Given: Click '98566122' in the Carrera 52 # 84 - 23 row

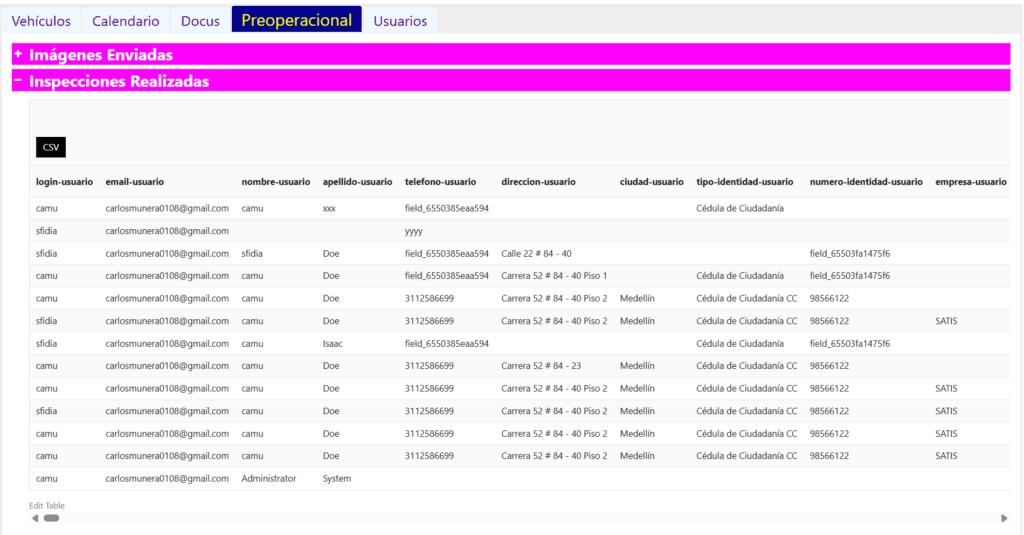Looking at the screenshot, I should pos(829,366).
